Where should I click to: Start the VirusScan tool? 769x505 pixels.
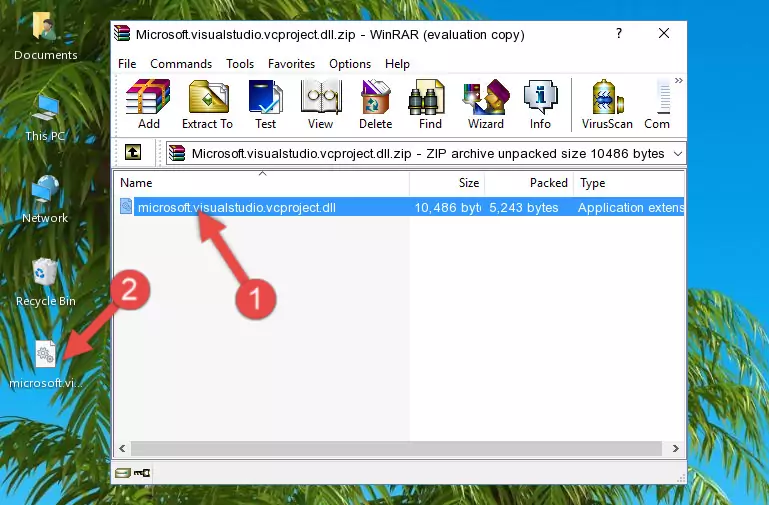[x=607, y=104]
